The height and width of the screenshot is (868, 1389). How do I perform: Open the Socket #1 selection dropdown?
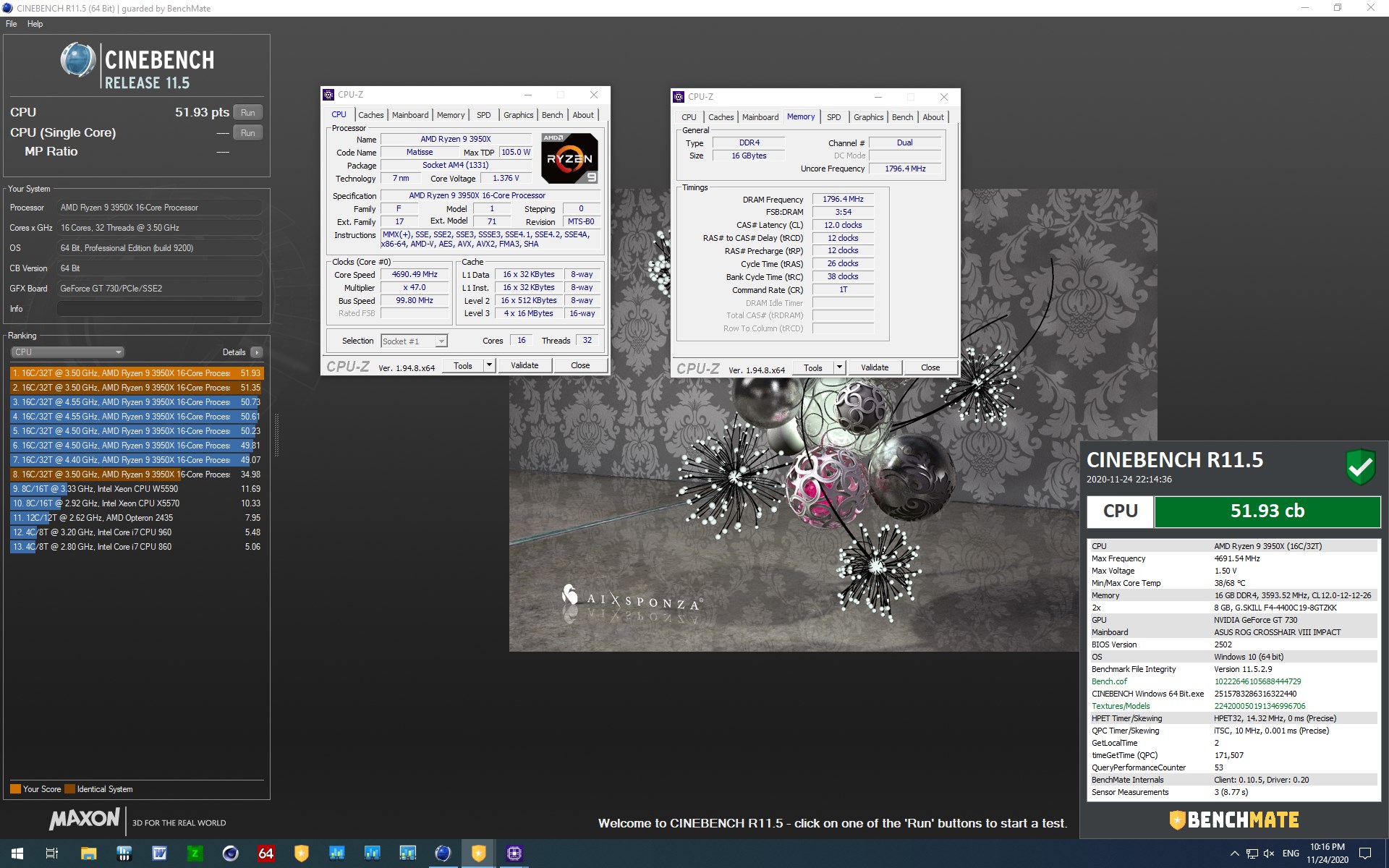[x=414, y=341]
